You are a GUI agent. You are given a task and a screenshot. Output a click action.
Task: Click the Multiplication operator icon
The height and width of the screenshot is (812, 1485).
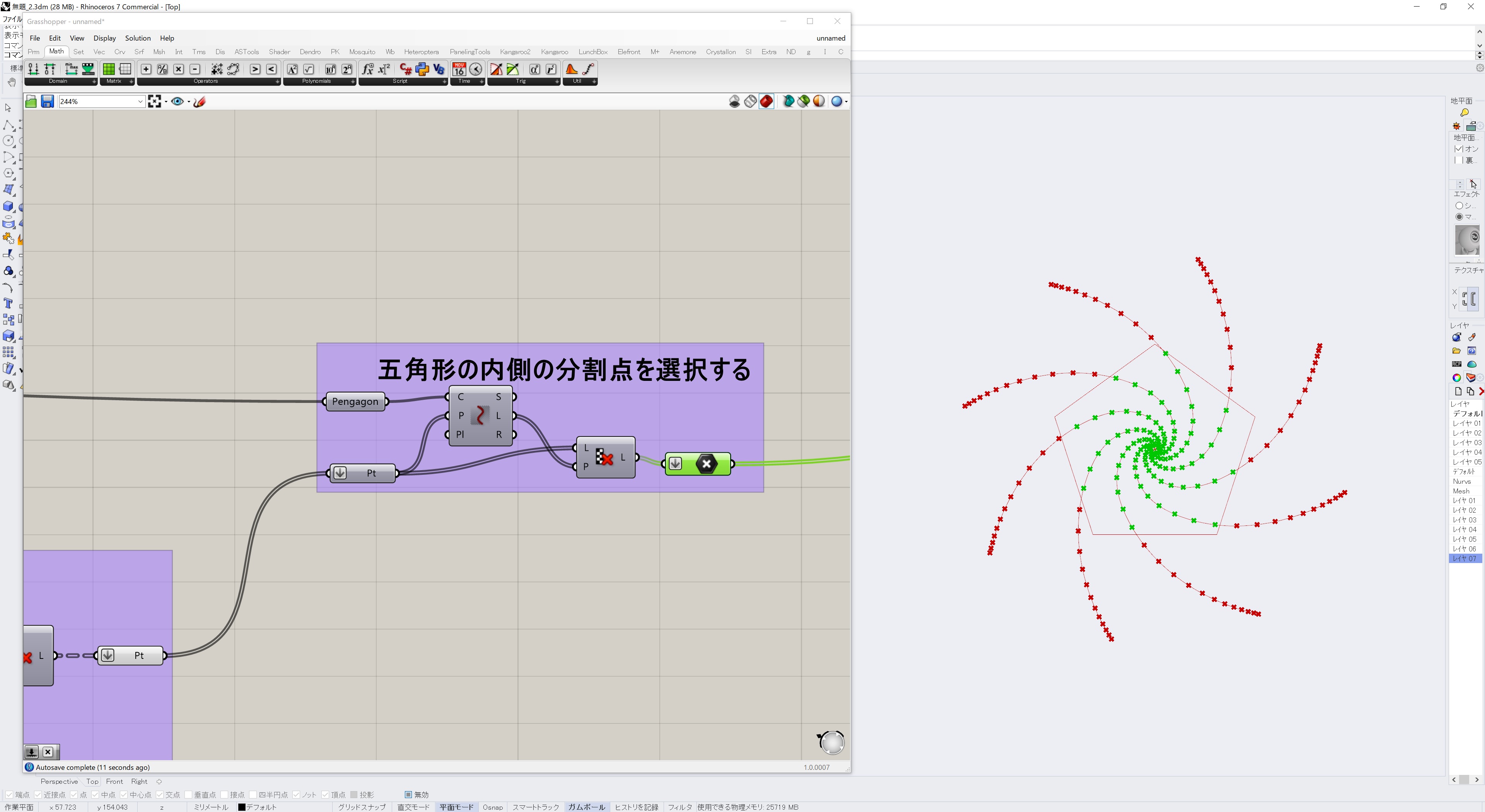click(x=179, y=69)
